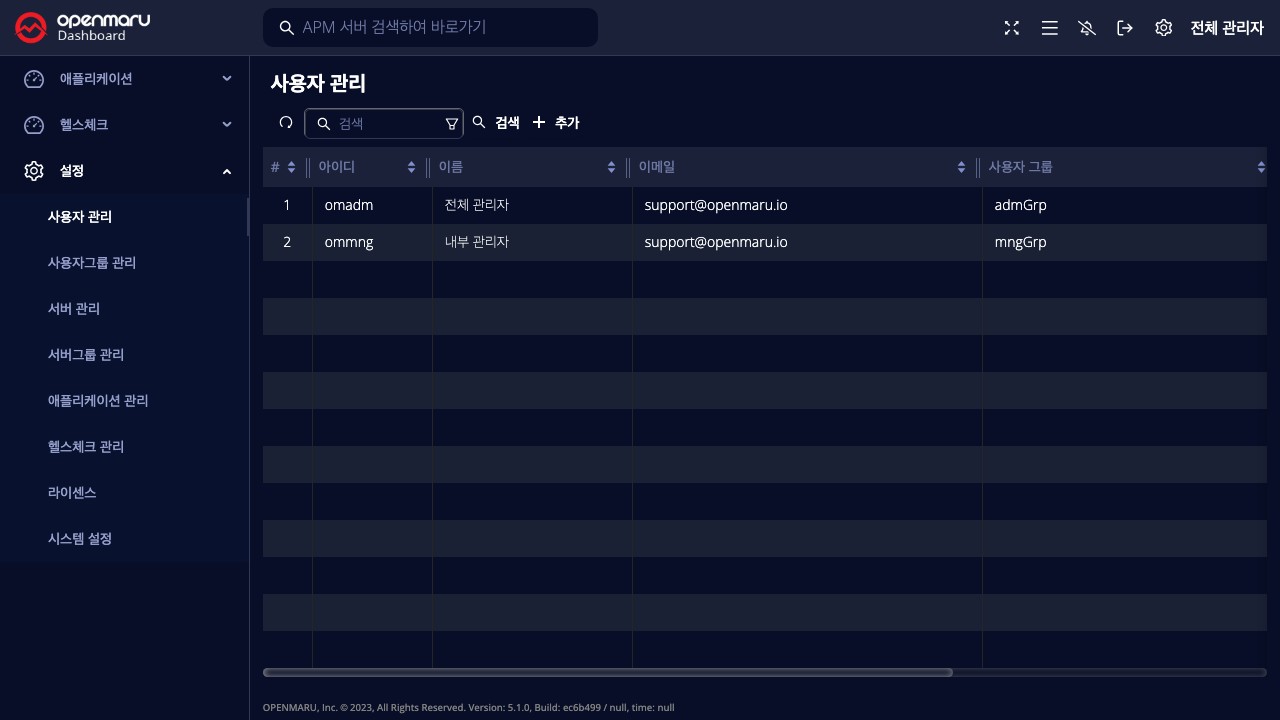Open the settings gear icon in header

point(1163,28)
